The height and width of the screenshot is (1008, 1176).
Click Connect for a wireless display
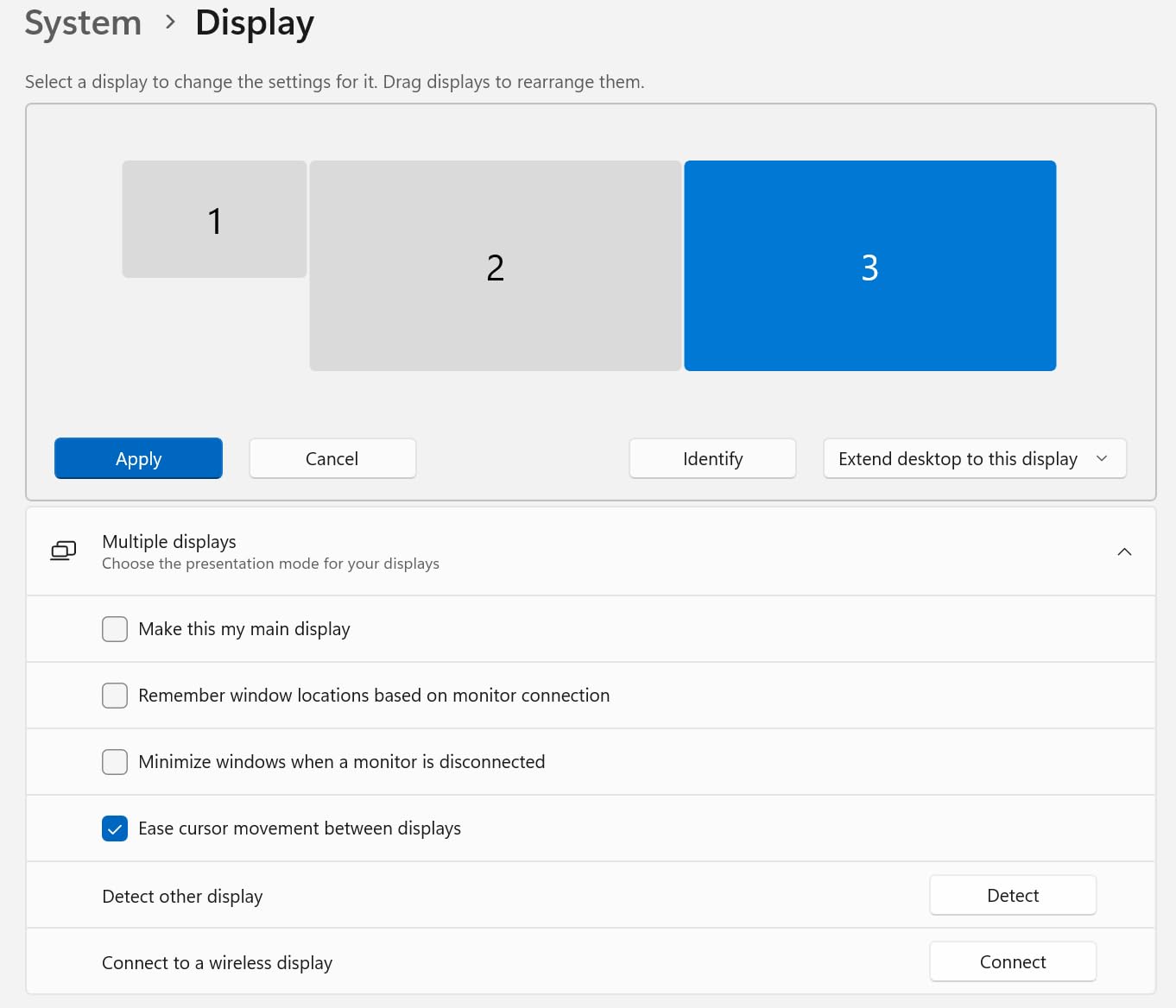point(1012,962)
